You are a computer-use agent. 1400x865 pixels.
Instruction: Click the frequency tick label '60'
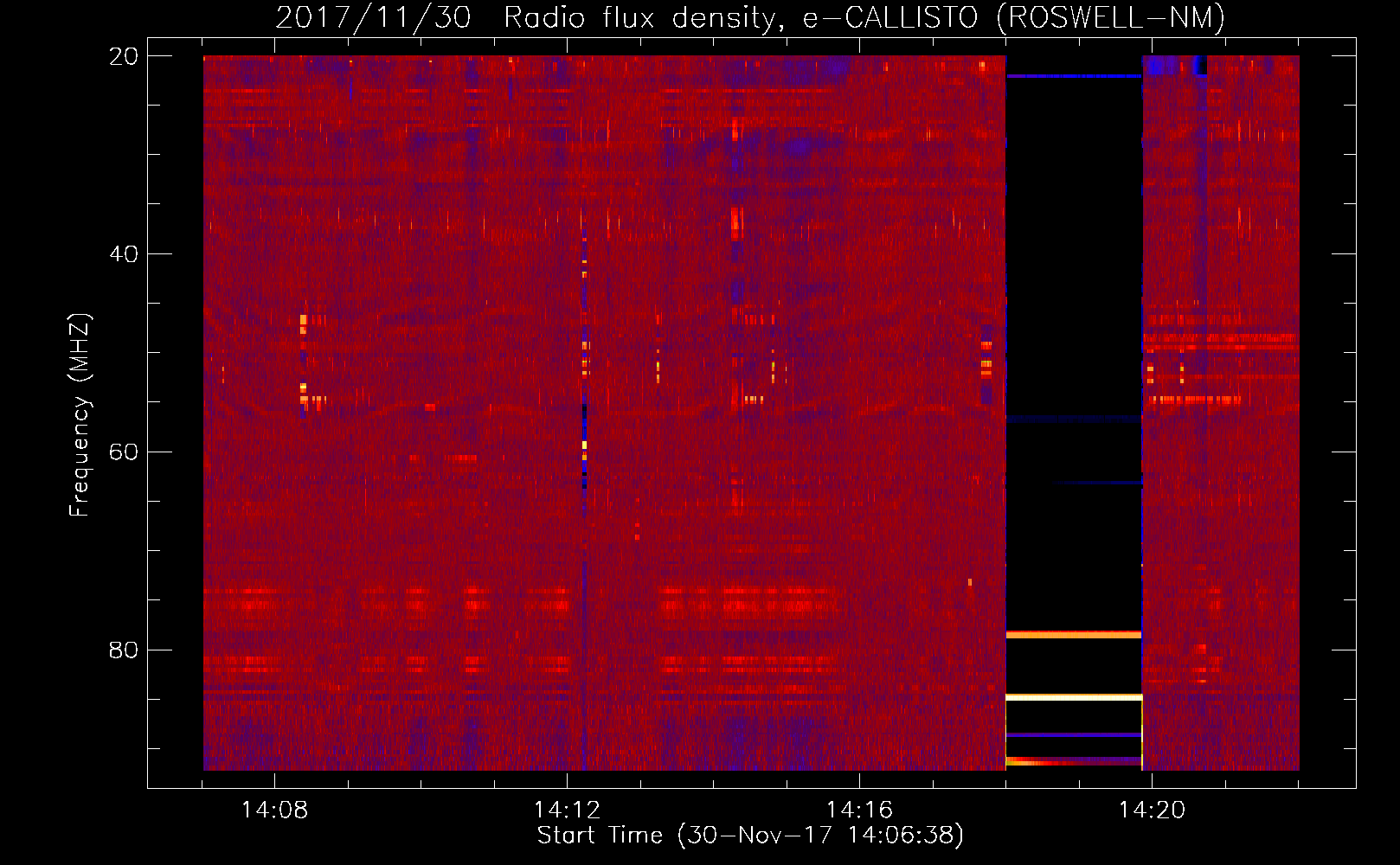[124, 452]
